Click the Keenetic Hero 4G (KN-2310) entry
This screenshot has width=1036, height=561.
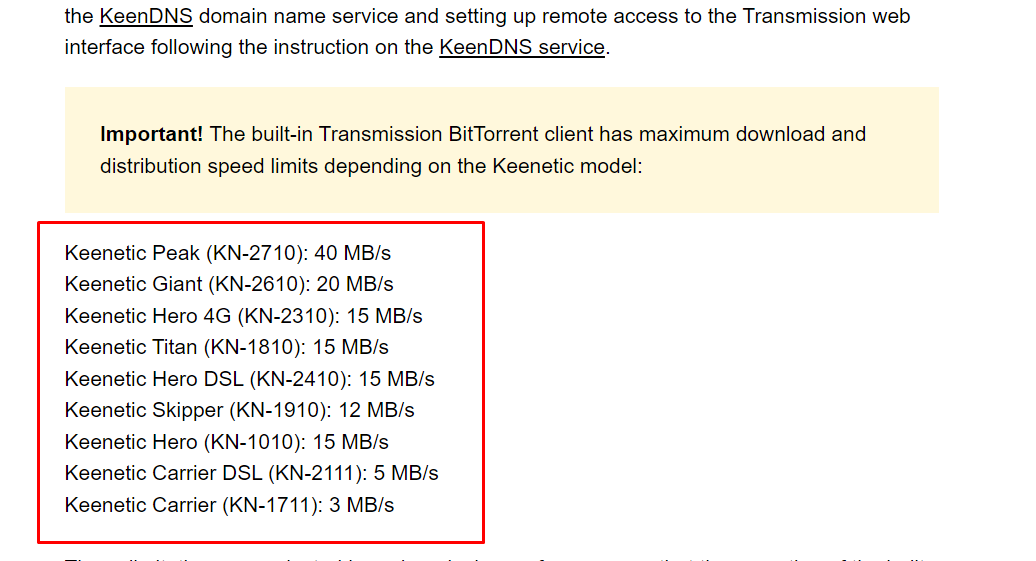244,316
